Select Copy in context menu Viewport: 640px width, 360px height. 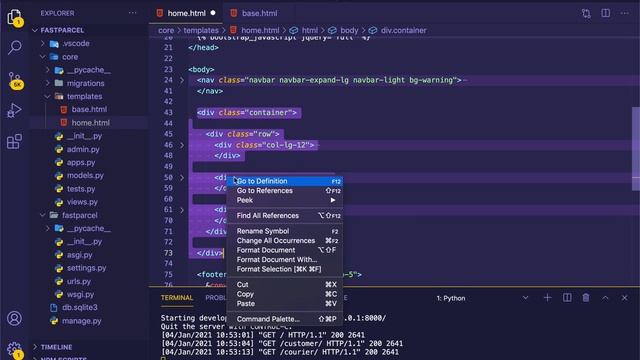285,294
